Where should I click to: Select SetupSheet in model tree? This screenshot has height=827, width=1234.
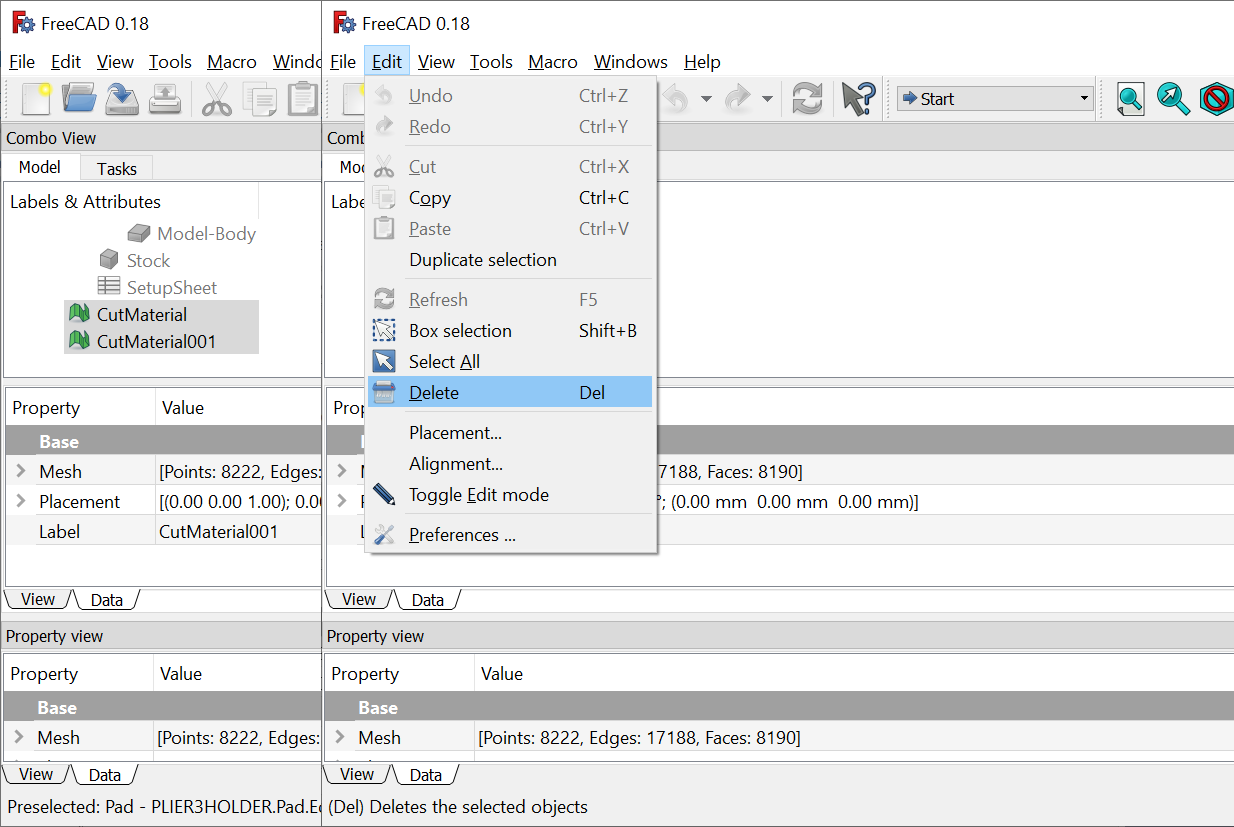pyautogui.click(x=171, y=287)
